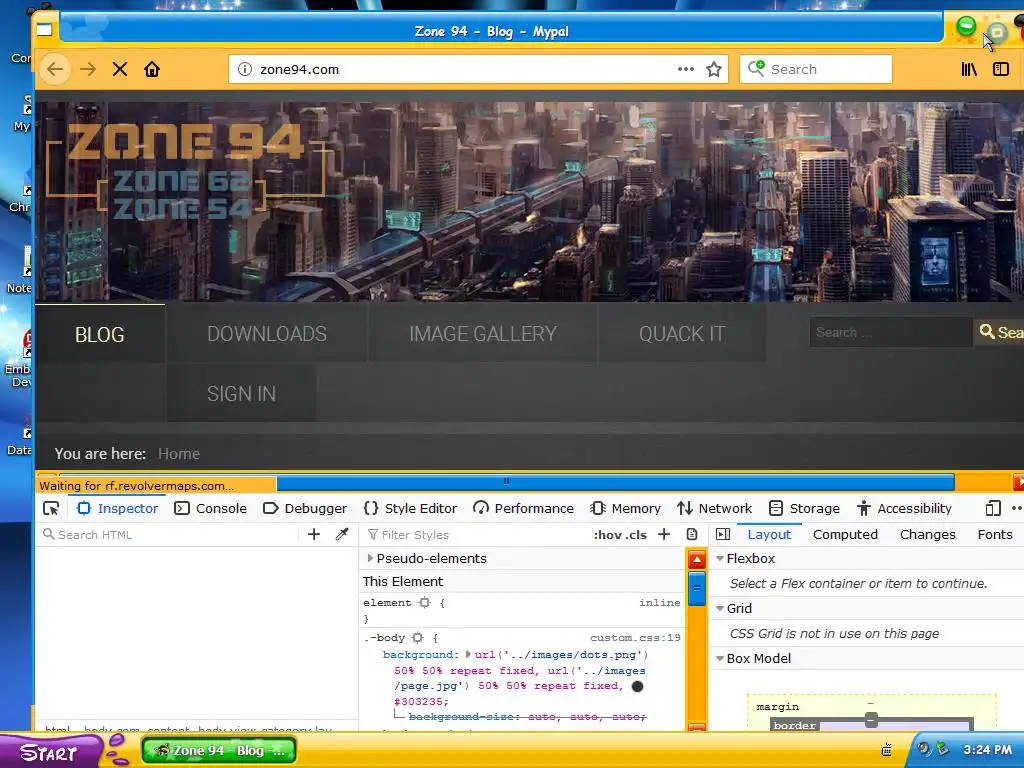This screenshot has height=768, width=1024.
Task: Click the browser Search box
Action: pos(816,69)
